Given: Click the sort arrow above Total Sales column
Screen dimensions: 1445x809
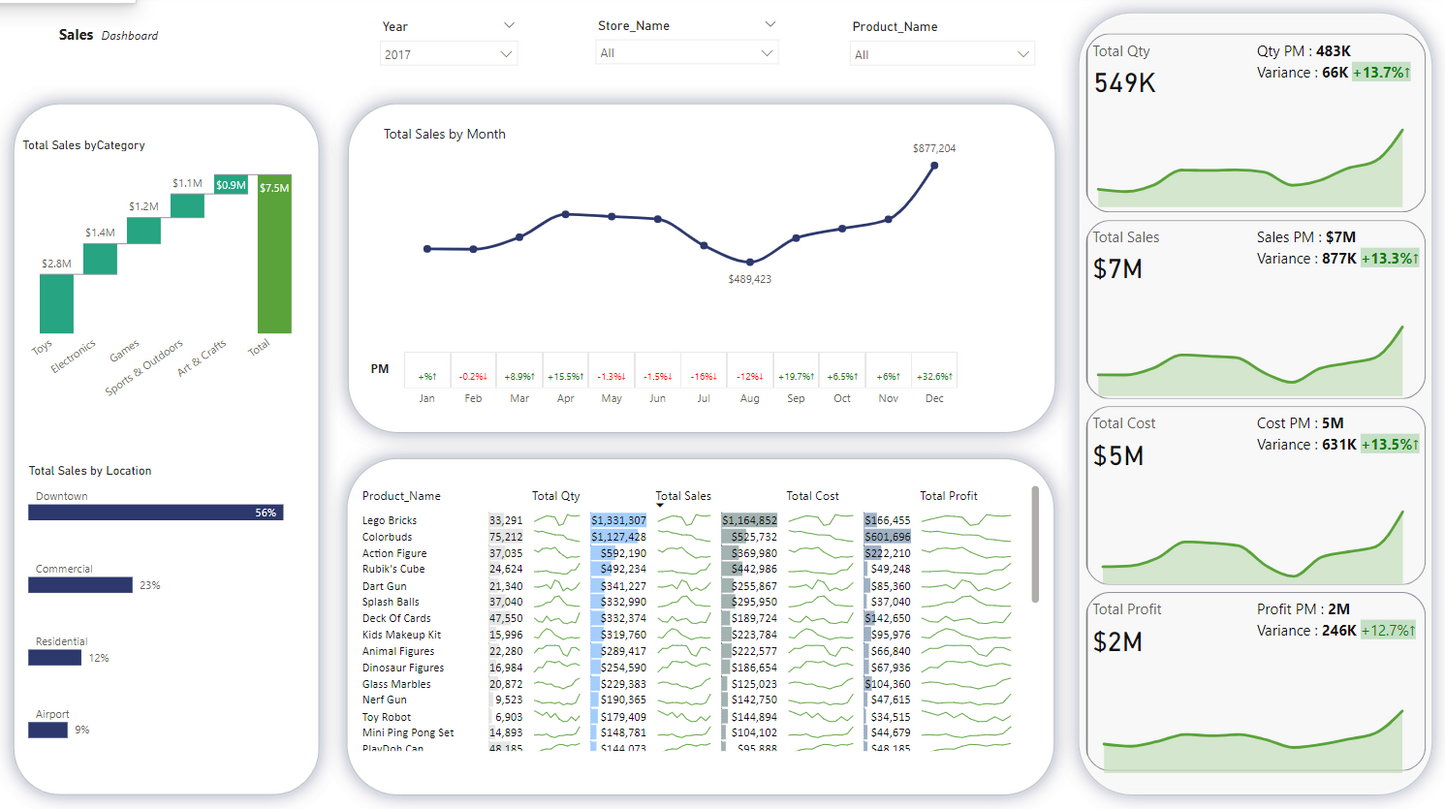Looking at the screenshot, I should point(660,506).
